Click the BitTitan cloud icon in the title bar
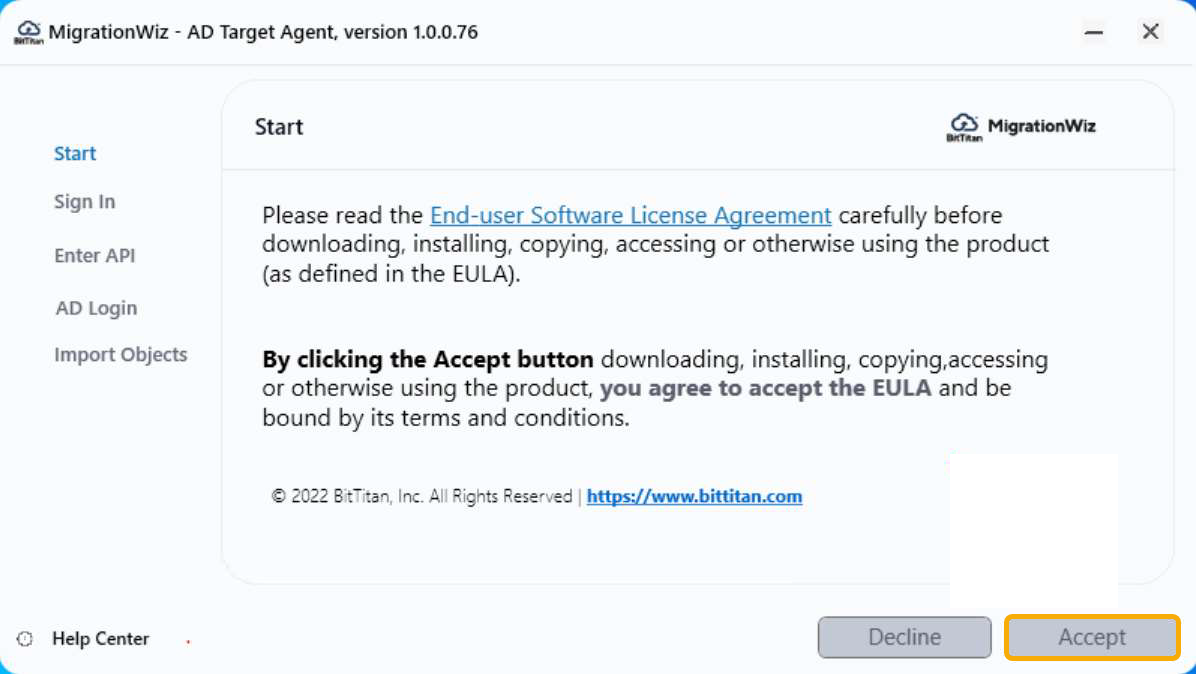Viewport: 1196px width, 674px height. coord(29,31)
